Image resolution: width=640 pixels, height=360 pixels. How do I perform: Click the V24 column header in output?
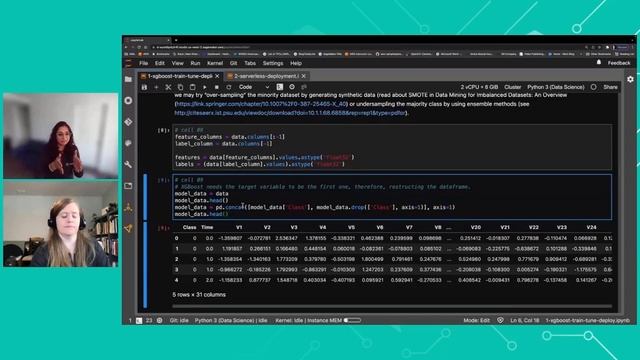(591, 227)
